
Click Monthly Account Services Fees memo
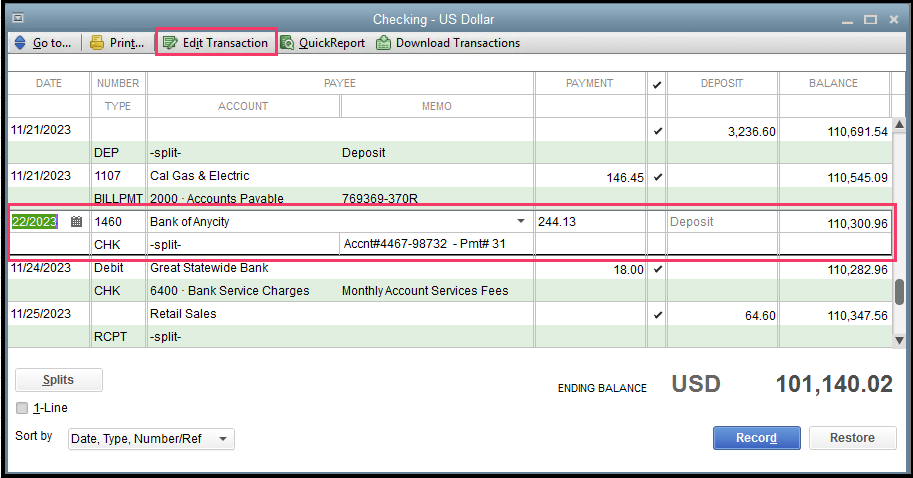425,291
